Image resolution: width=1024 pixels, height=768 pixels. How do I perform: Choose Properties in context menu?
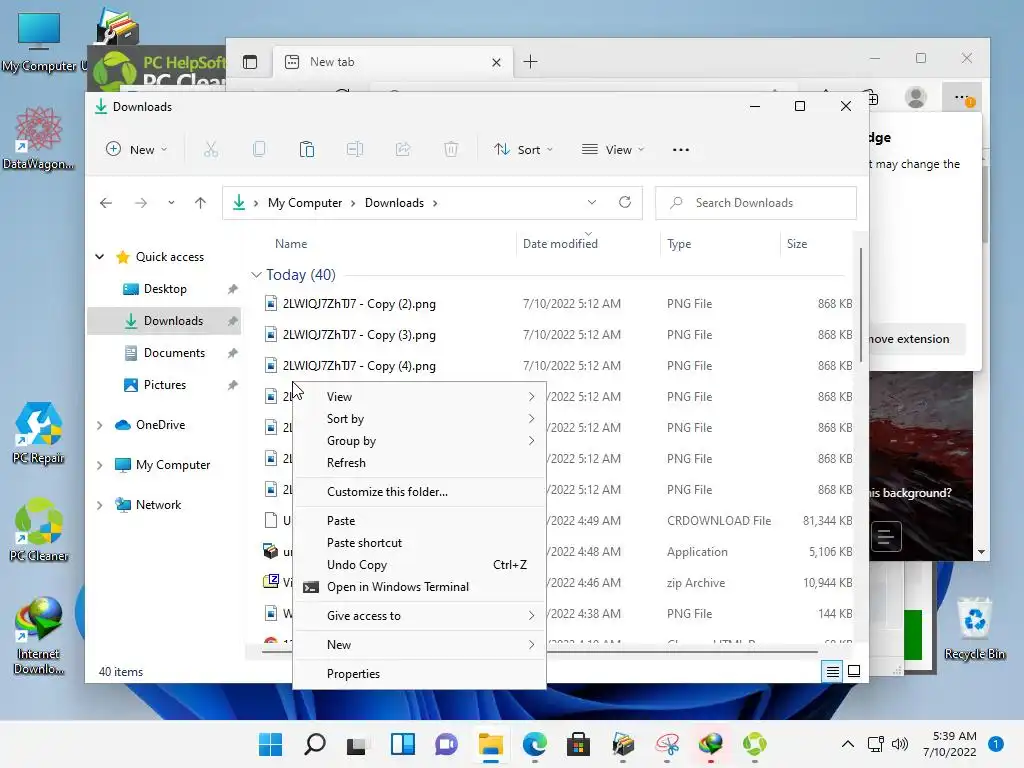pos(419,673)
